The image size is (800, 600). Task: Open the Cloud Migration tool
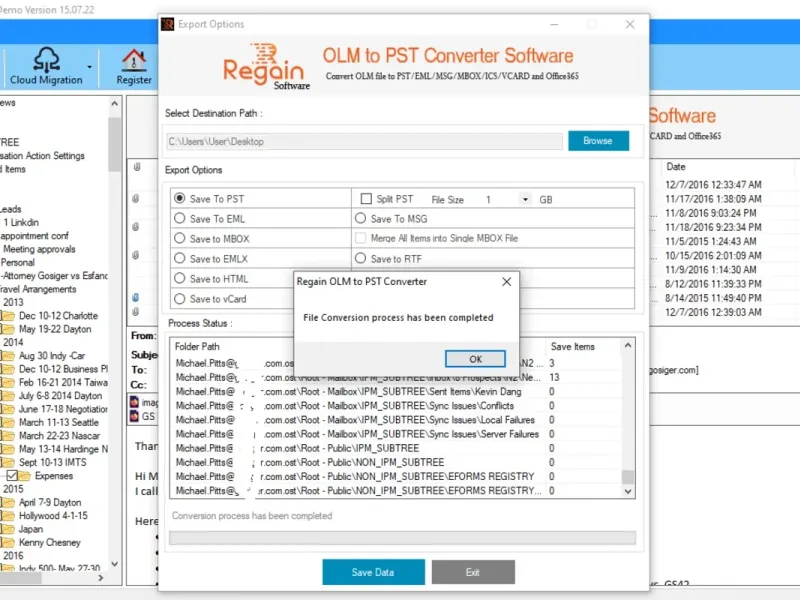[x=46, y=66]
